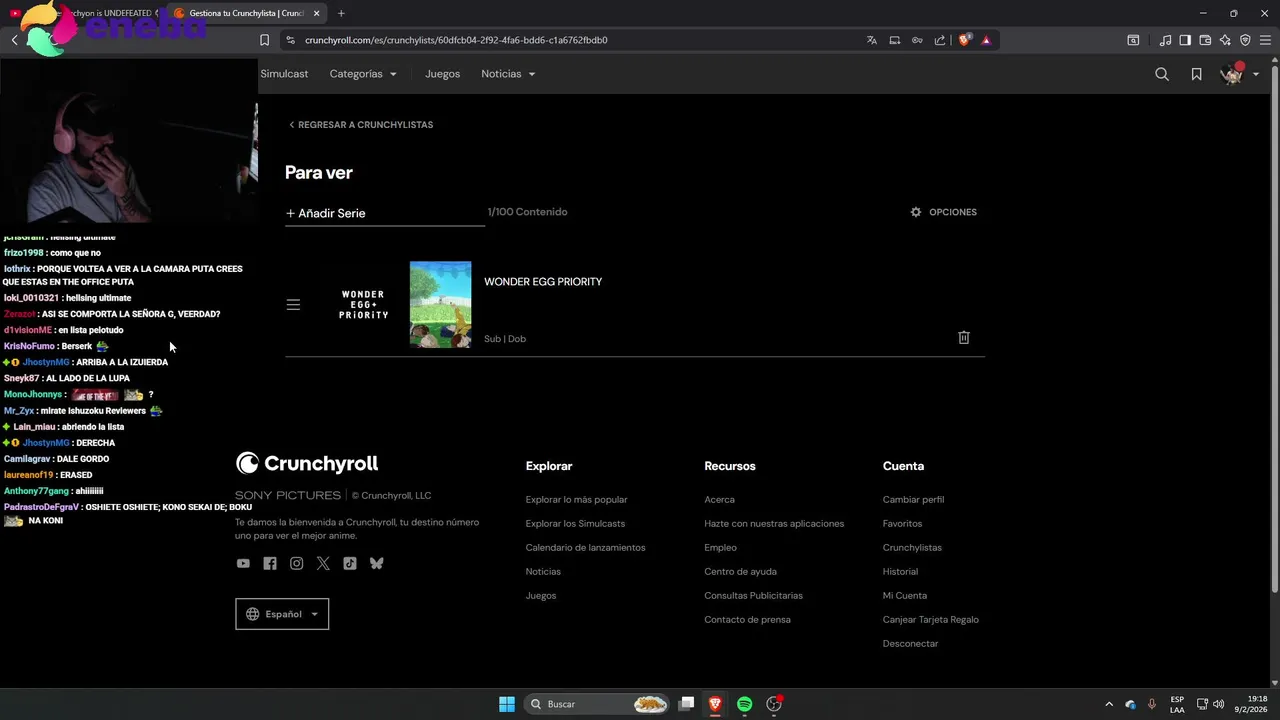Click the taskbar Buscar search box
Viewport: 1280px width, 720px height.
(596, 704)
